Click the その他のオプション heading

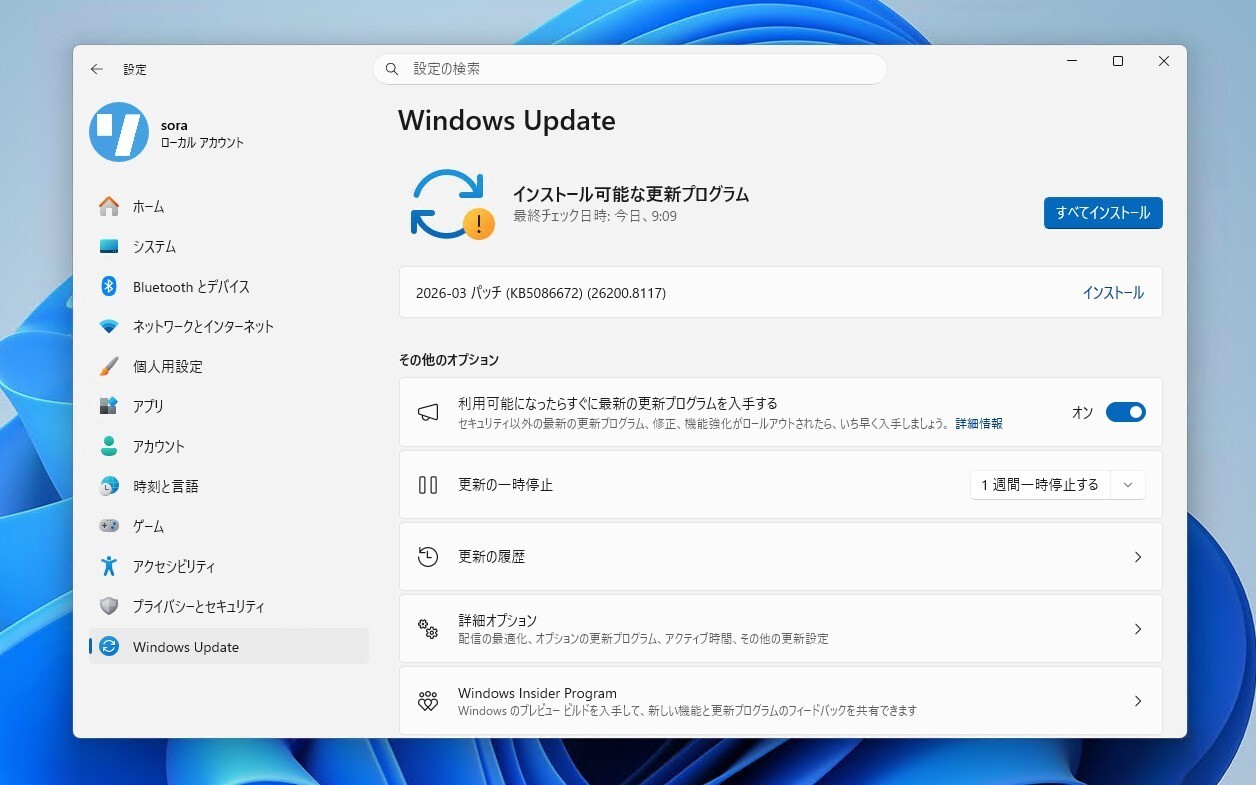point(449,360)
